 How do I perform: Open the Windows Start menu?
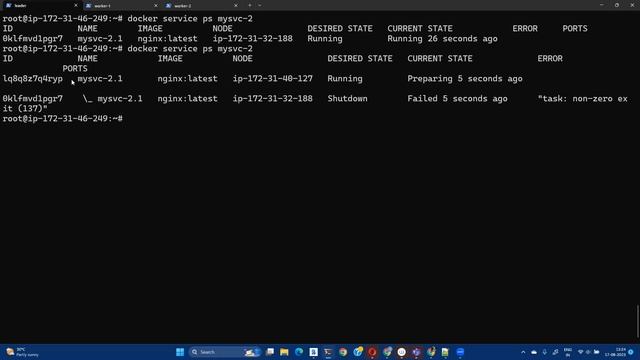coord(180,352)
